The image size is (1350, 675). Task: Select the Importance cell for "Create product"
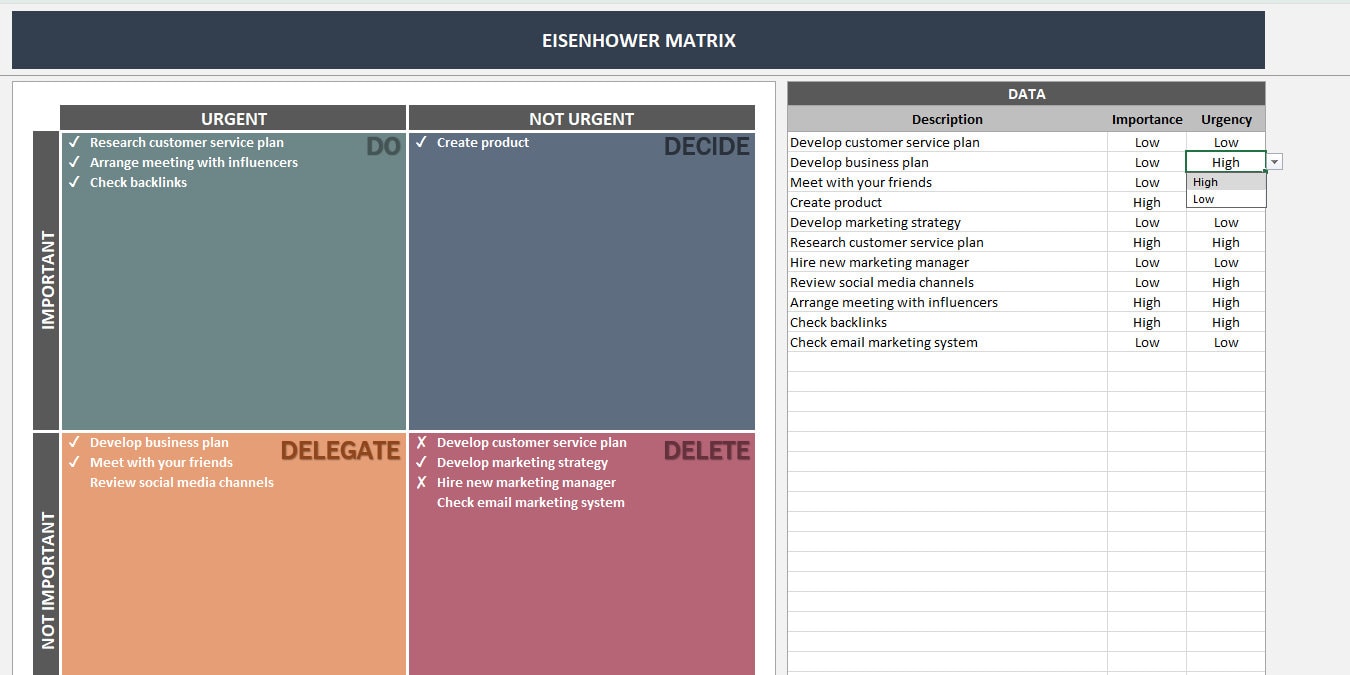[1146, 202]
